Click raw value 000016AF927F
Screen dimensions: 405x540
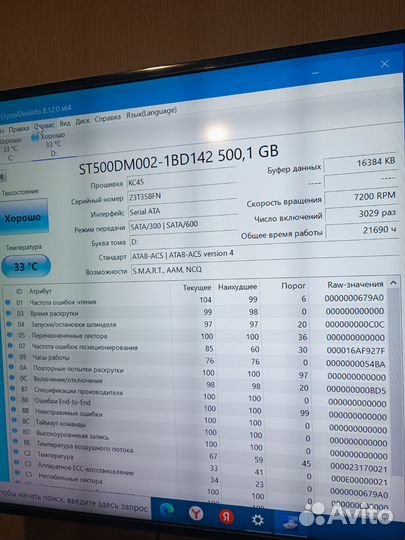[355, 351]
